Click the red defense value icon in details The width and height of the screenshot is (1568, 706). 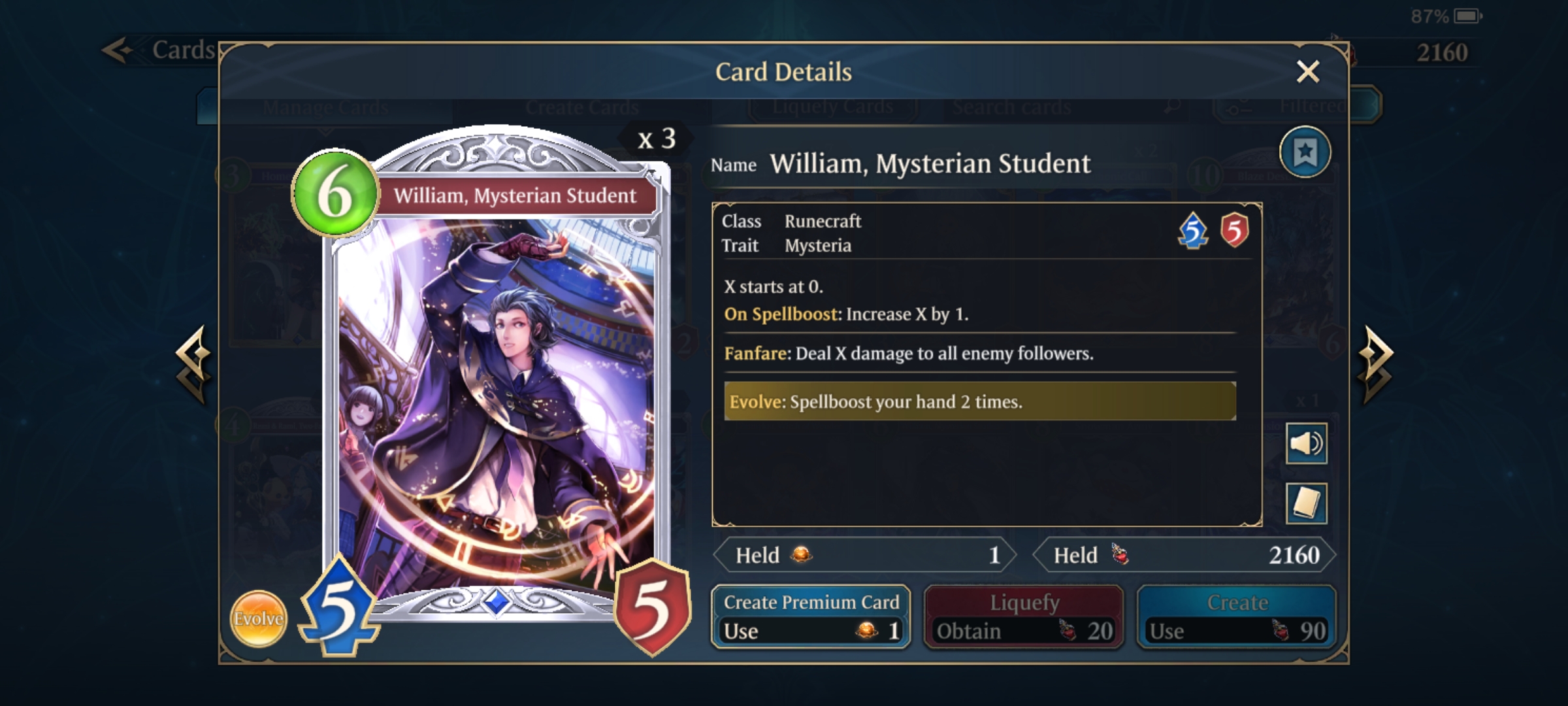click(1234, 230)
